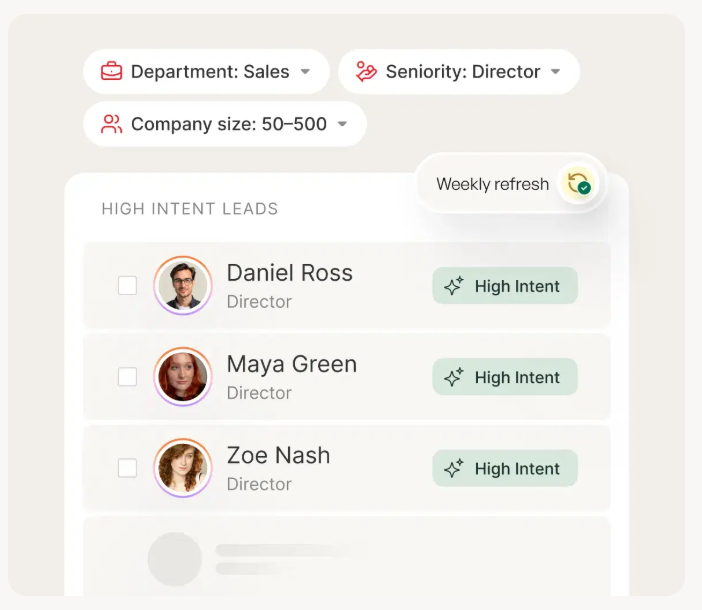Click the Weekly refresh sync icon
Viewport: 702px width, 610px height.
(x=578, y=184)
